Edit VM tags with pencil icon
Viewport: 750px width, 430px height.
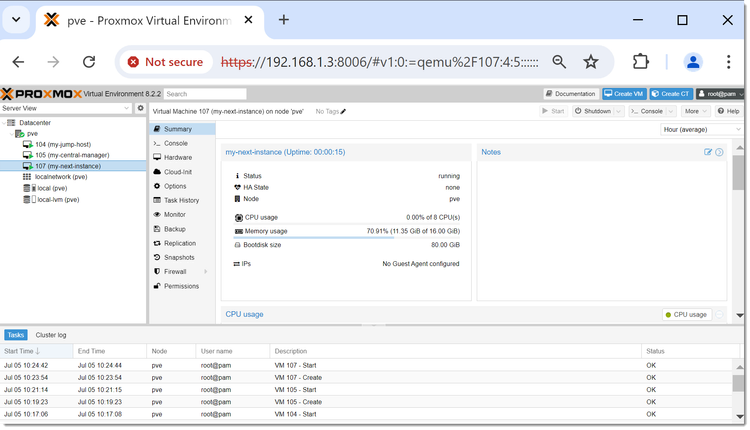[343, 111]
